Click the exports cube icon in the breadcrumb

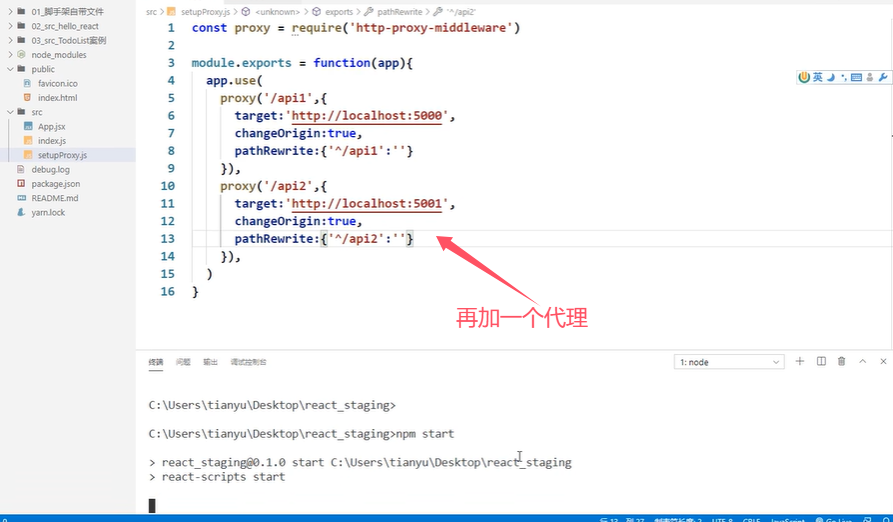[x=317, y=11]
